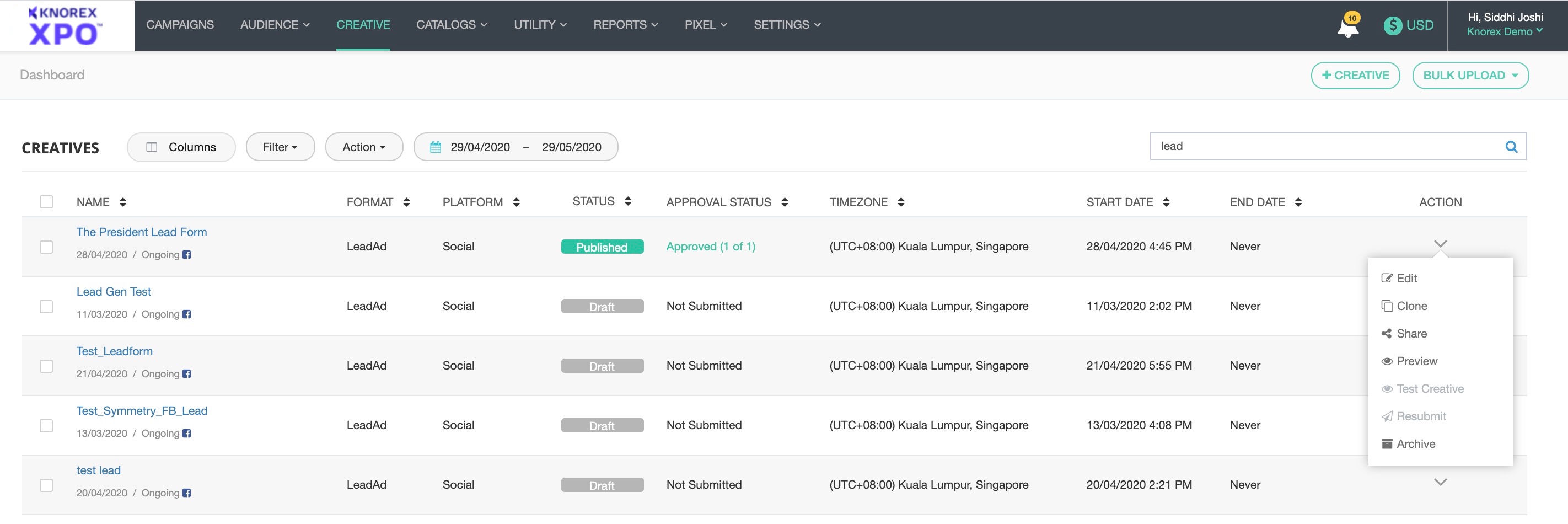Sort by NAME column arrows
The width and height of the screenshot is (1568, 524).
(x=123, y=202)
